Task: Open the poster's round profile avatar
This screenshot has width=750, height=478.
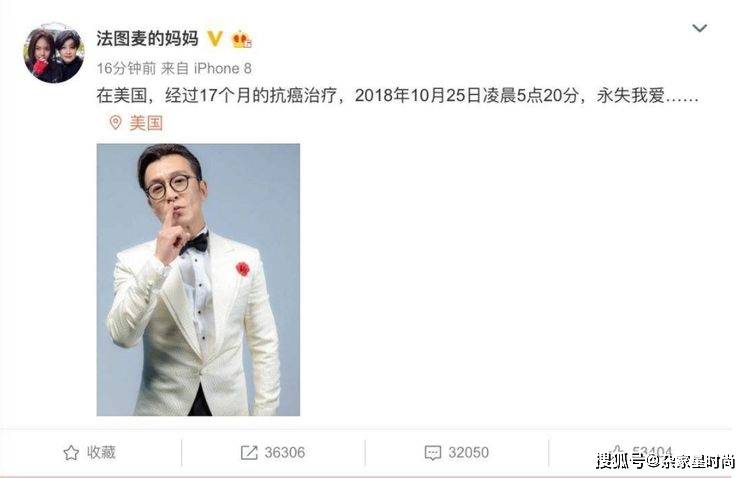Action: coord(54,55)
